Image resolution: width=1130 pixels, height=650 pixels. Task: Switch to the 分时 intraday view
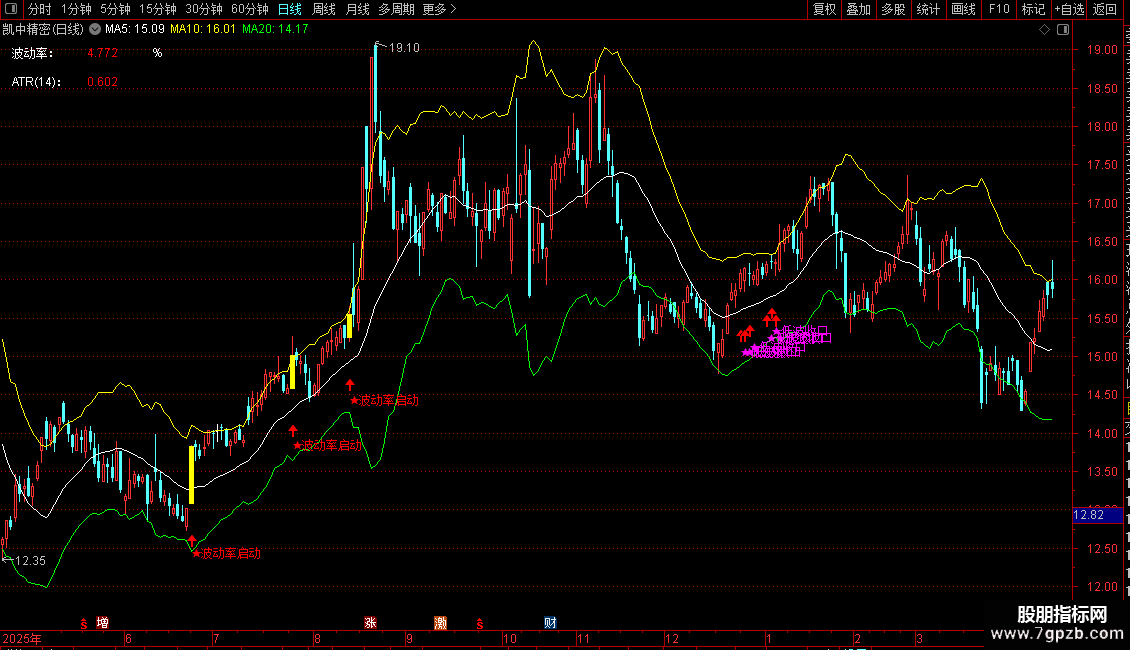tap(40, 9)
